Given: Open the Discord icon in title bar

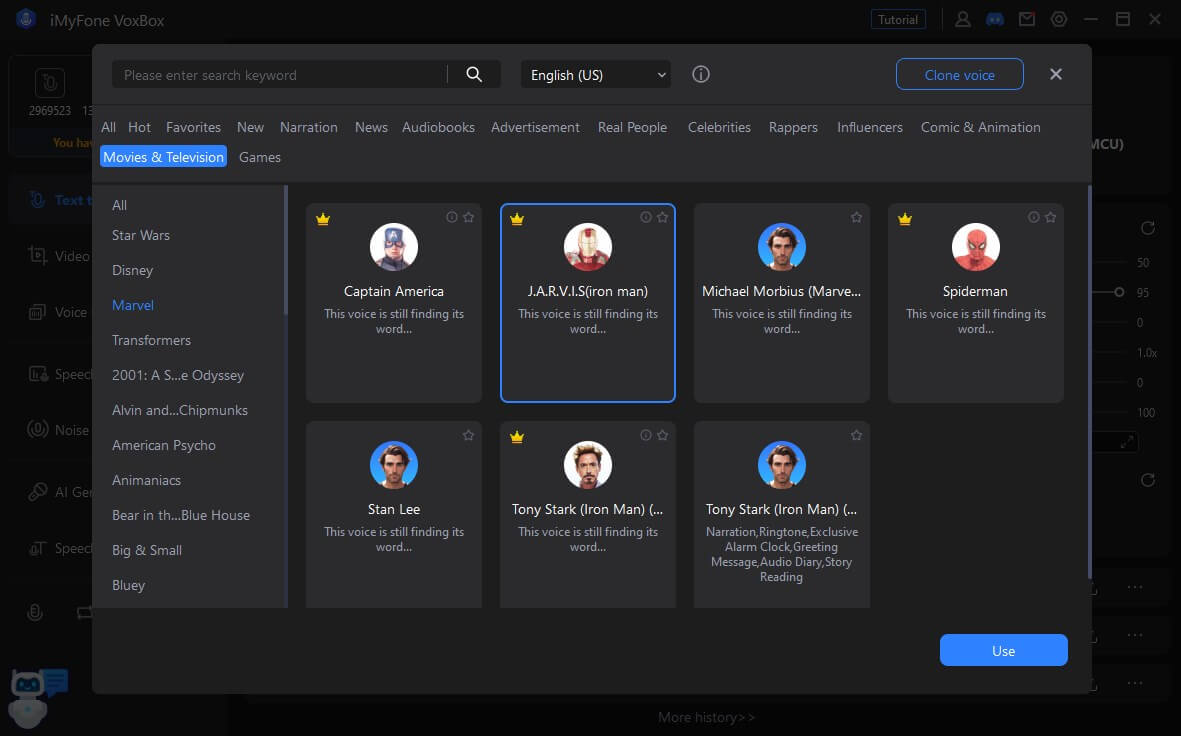Looking at the screenshot, I should (994, 20).
